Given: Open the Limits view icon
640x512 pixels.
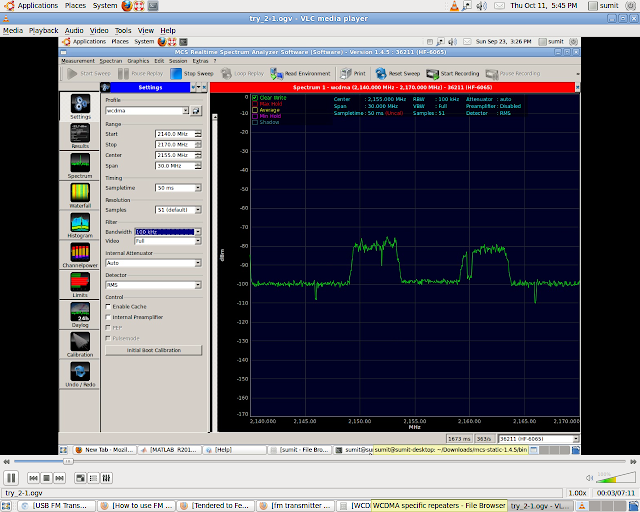Looking at the screenshot, I should pyautogui.click(x=80, y=283).
